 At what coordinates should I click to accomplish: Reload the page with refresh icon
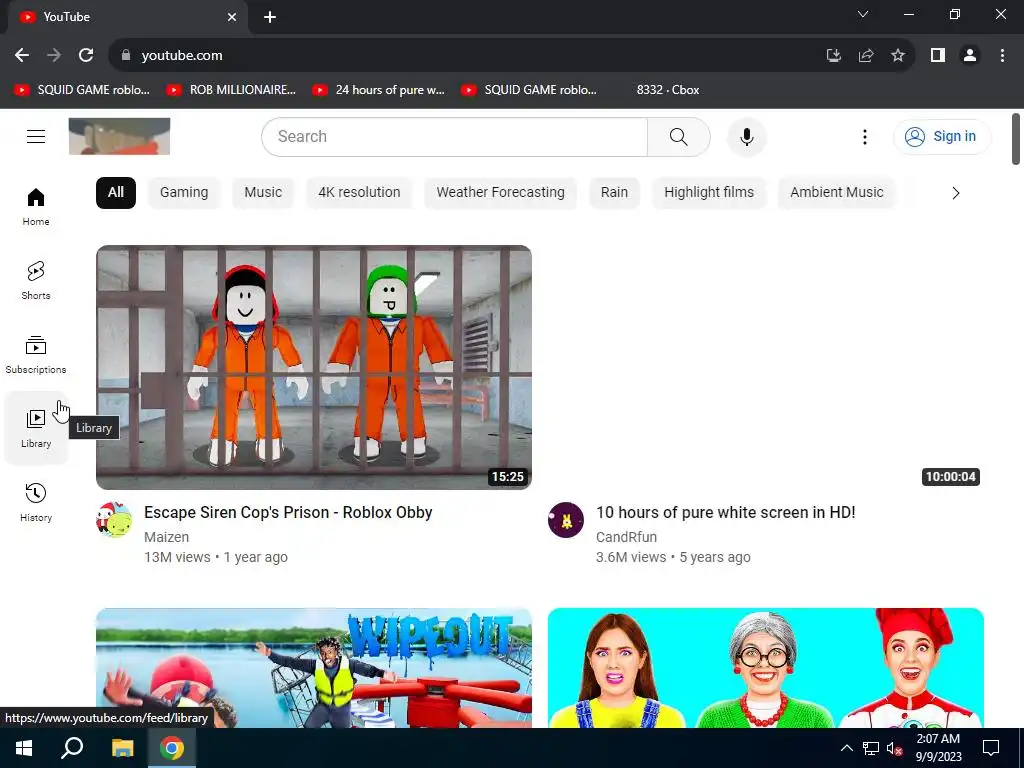tap(86, 56)
